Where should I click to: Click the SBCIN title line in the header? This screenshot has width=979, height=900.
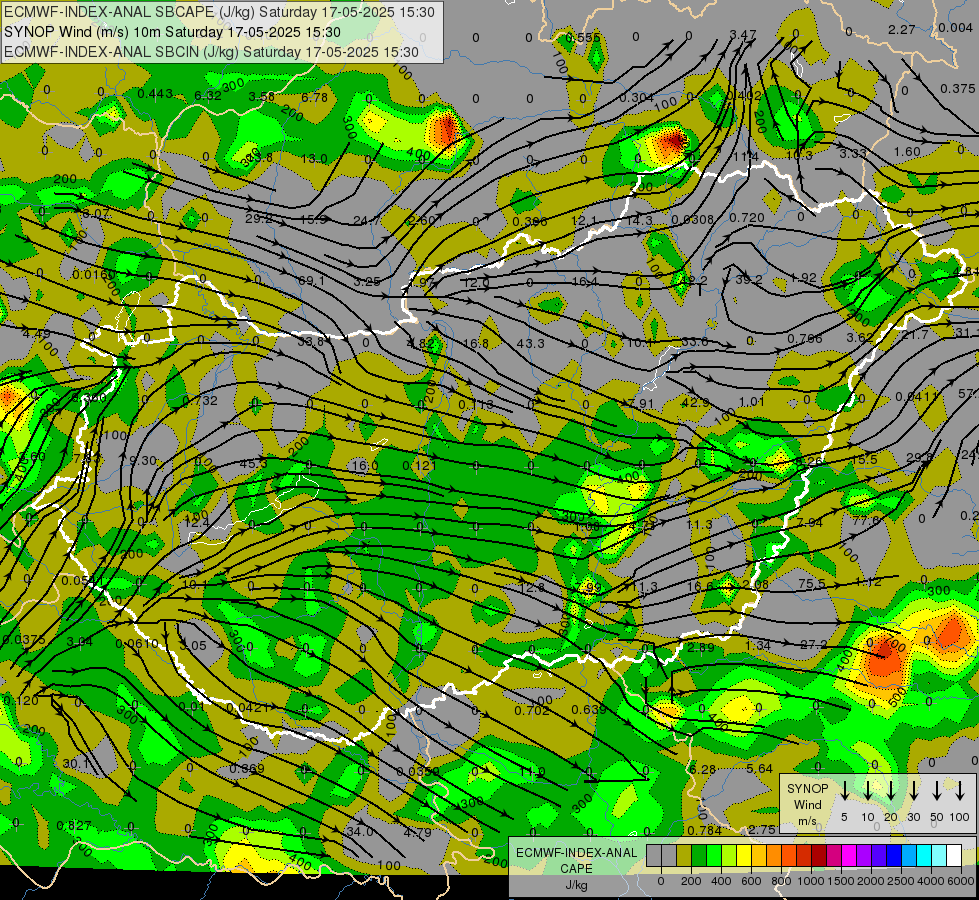(x=211, y=52)
